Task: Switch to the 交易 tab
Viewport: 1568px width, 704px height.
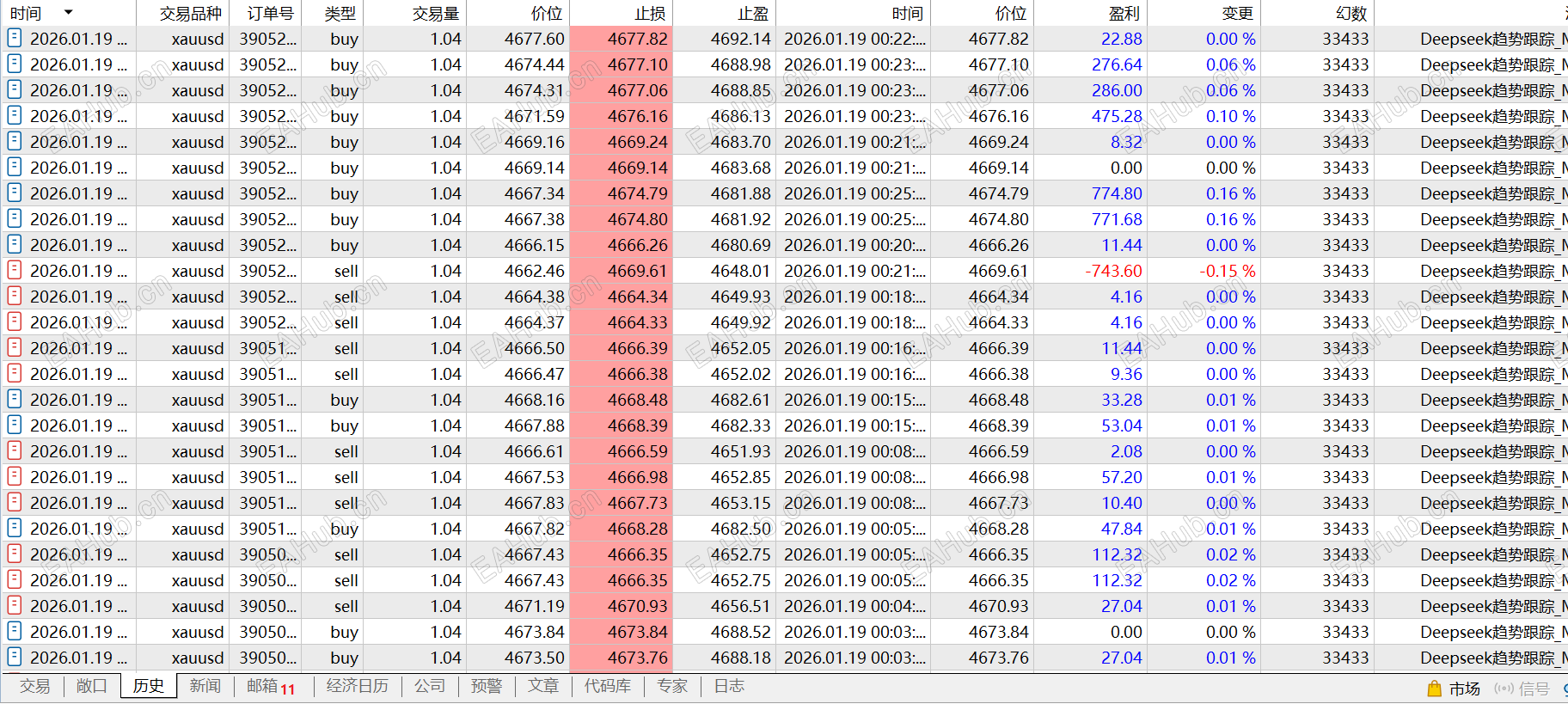Action: (x=35, y=686)
